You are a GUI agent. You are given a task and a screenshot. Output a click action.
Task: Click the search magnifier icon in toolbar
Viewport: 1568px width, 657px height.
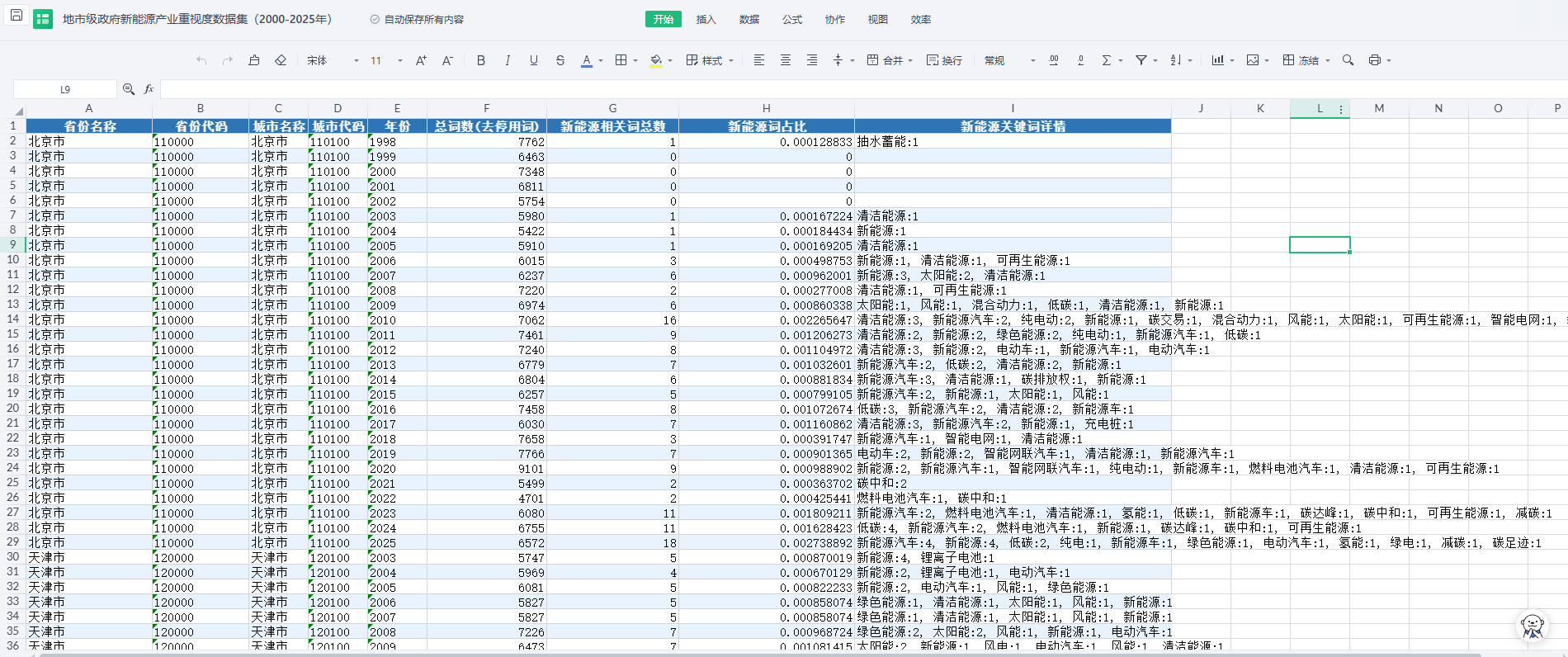(x=1348, y=60)
